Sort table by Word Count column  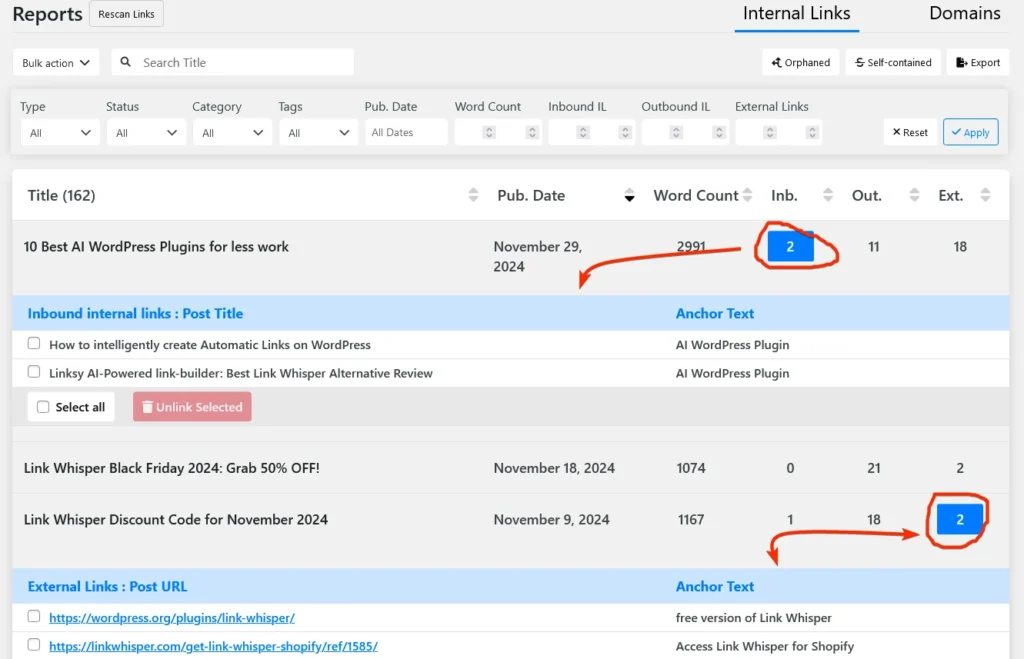(x=747, y=195)
